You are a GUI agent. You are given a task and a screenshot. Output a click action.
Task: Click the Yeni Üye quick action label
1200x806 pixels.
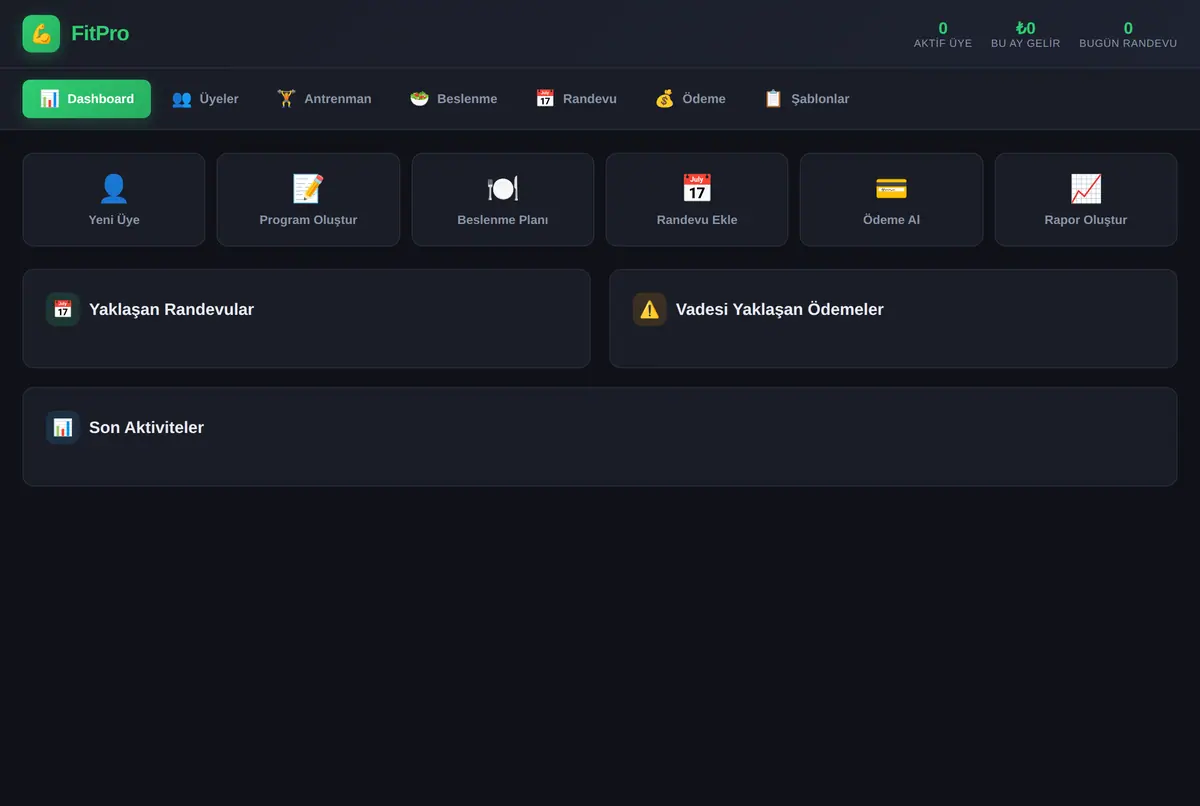(x=114, y=220)
